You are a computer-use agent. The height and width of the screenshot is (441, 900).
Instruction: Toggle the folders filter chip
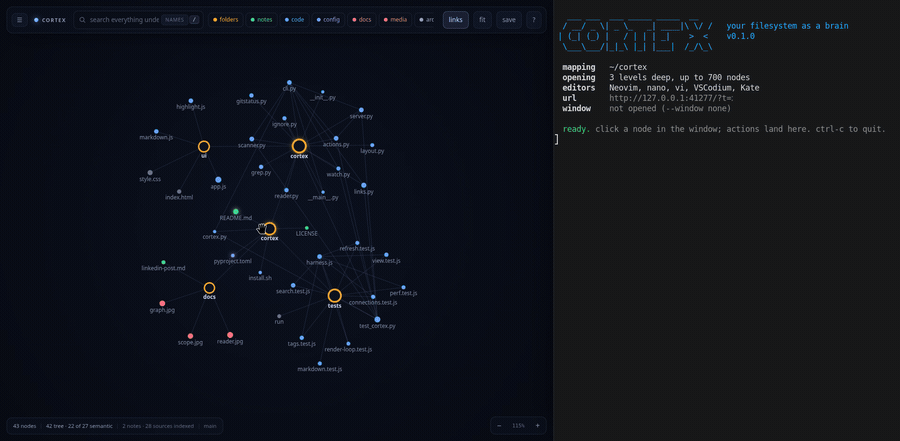click(x=226, y=20)
